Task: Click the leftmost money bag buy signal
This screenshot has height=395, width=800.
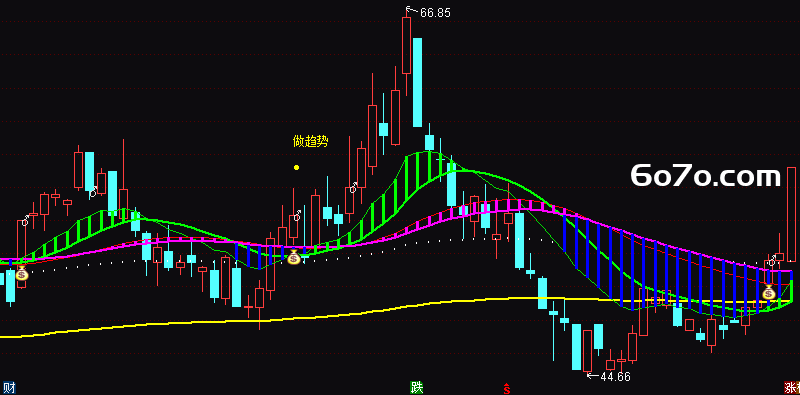Action: point(21,274)
